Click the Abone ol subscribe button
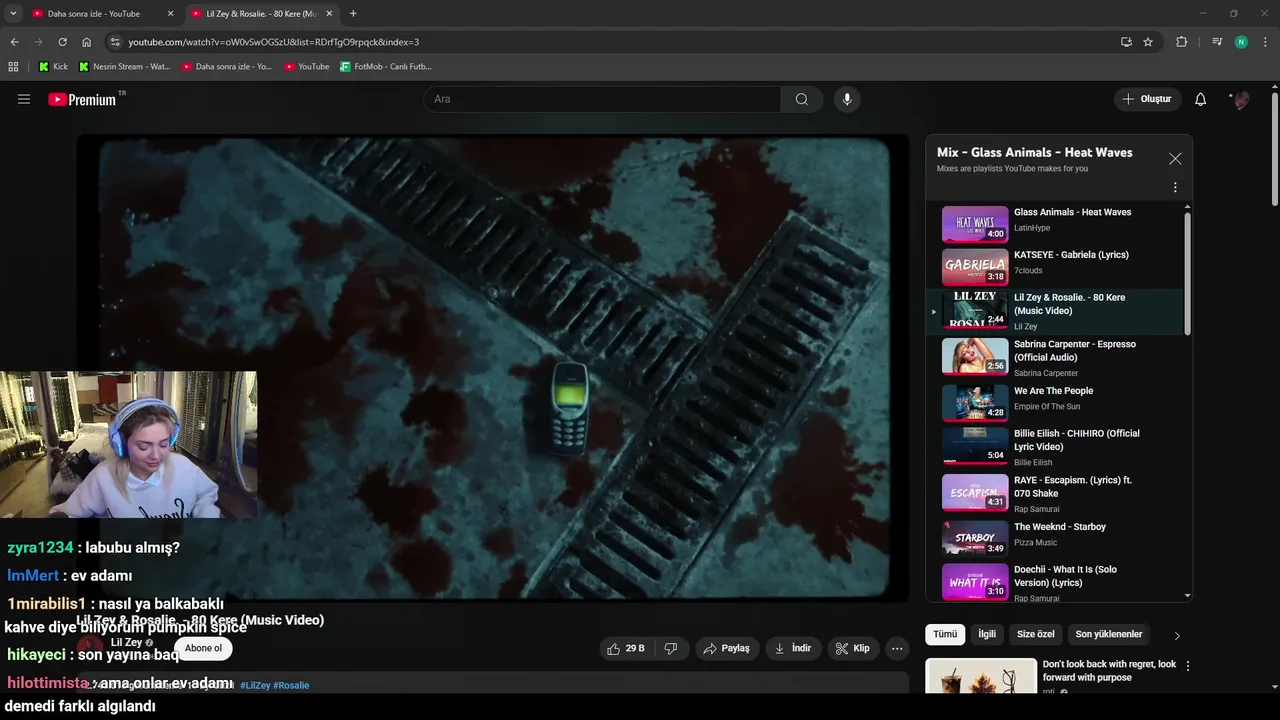Image resolution: width=1280 pixels, height=720 pixels. pyautogui.click(x=203, y=648)
